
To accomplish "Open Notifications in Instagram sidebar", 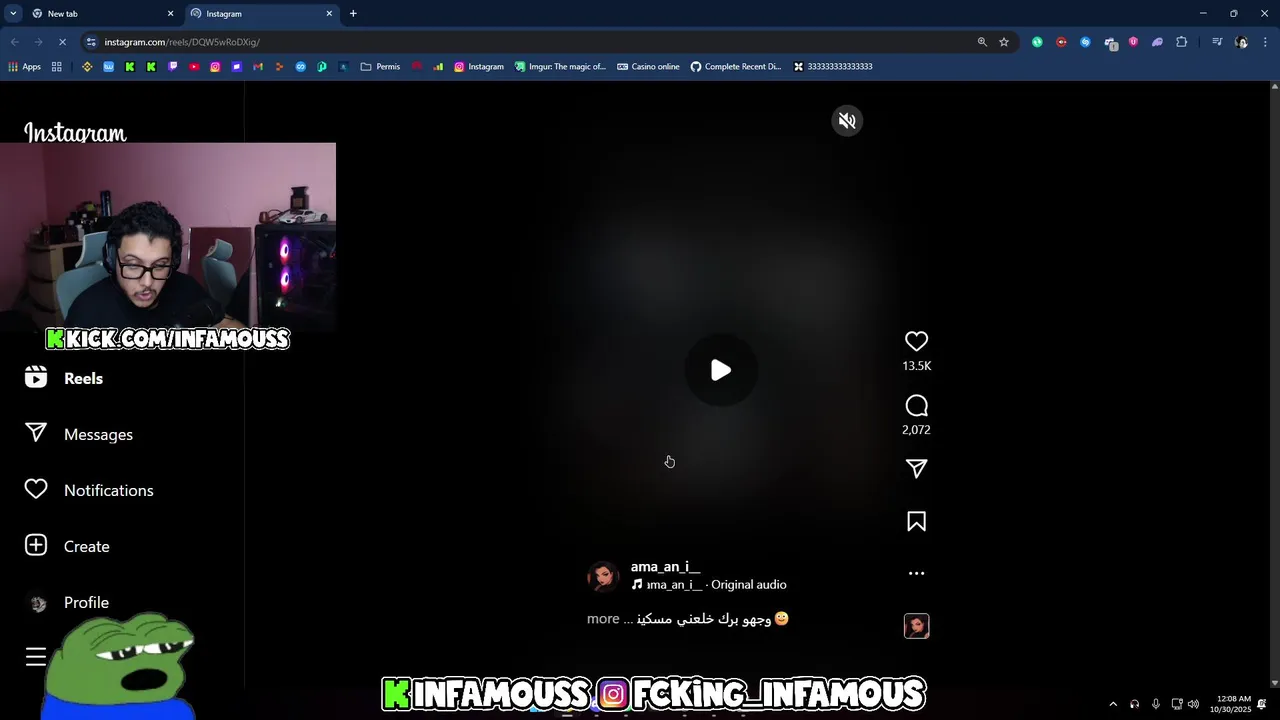I will coord(89,490).
